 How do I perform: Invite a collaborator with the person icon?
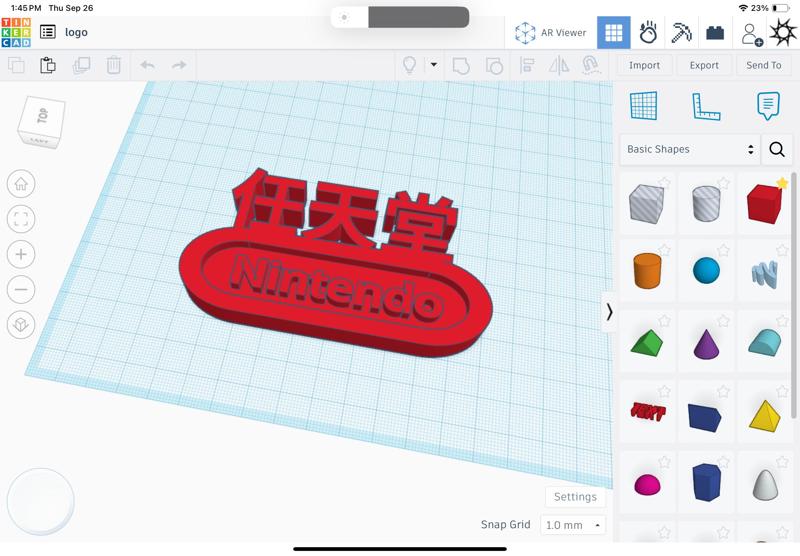tap(752, 34)
